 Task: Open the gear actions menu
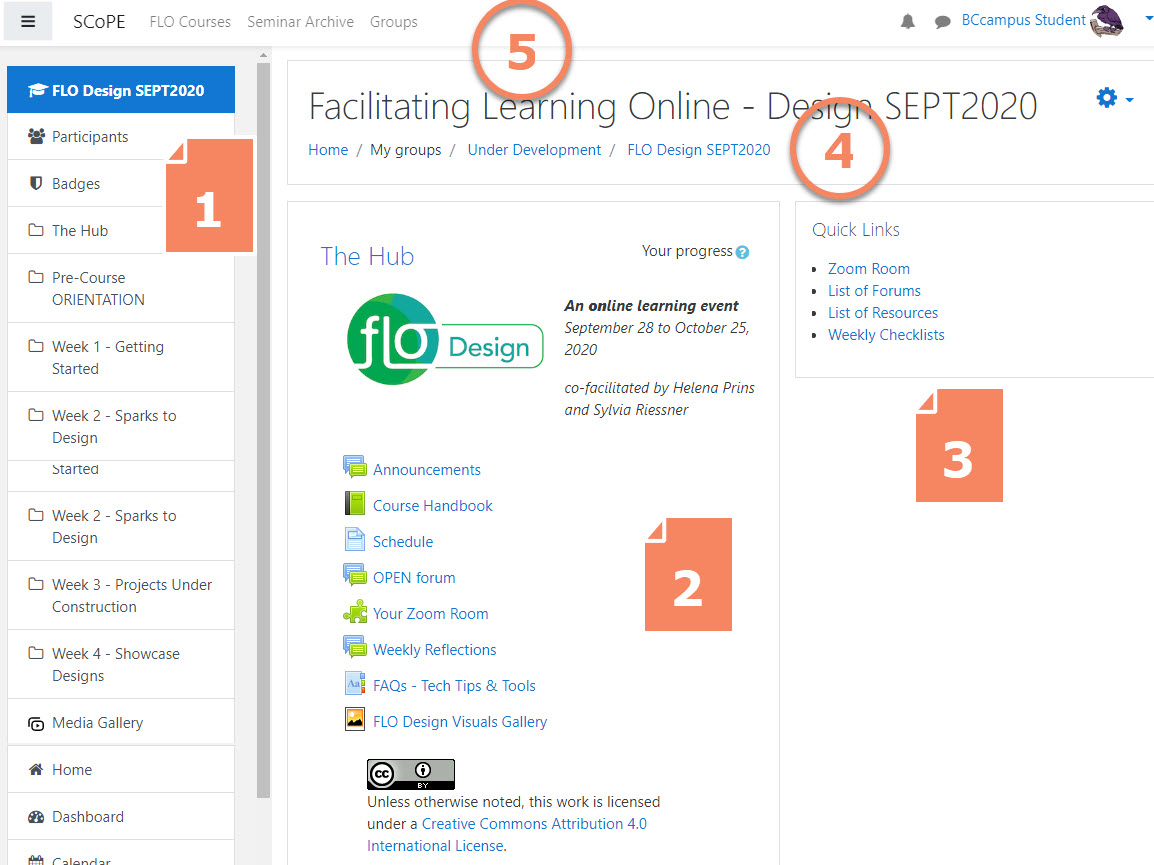[1114, 98]
